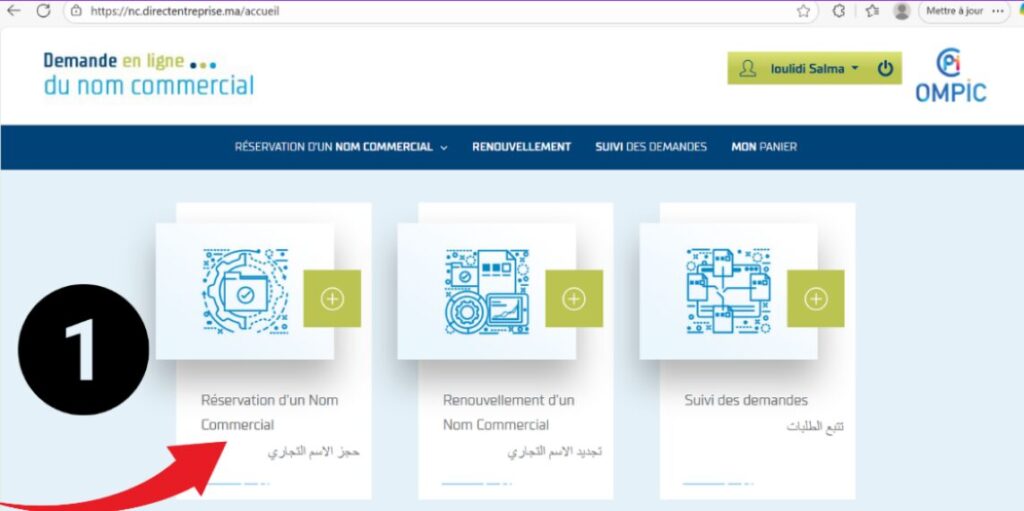Click the Demande en ligne site logo
1024x511 pixels.
tap(148, 74)
